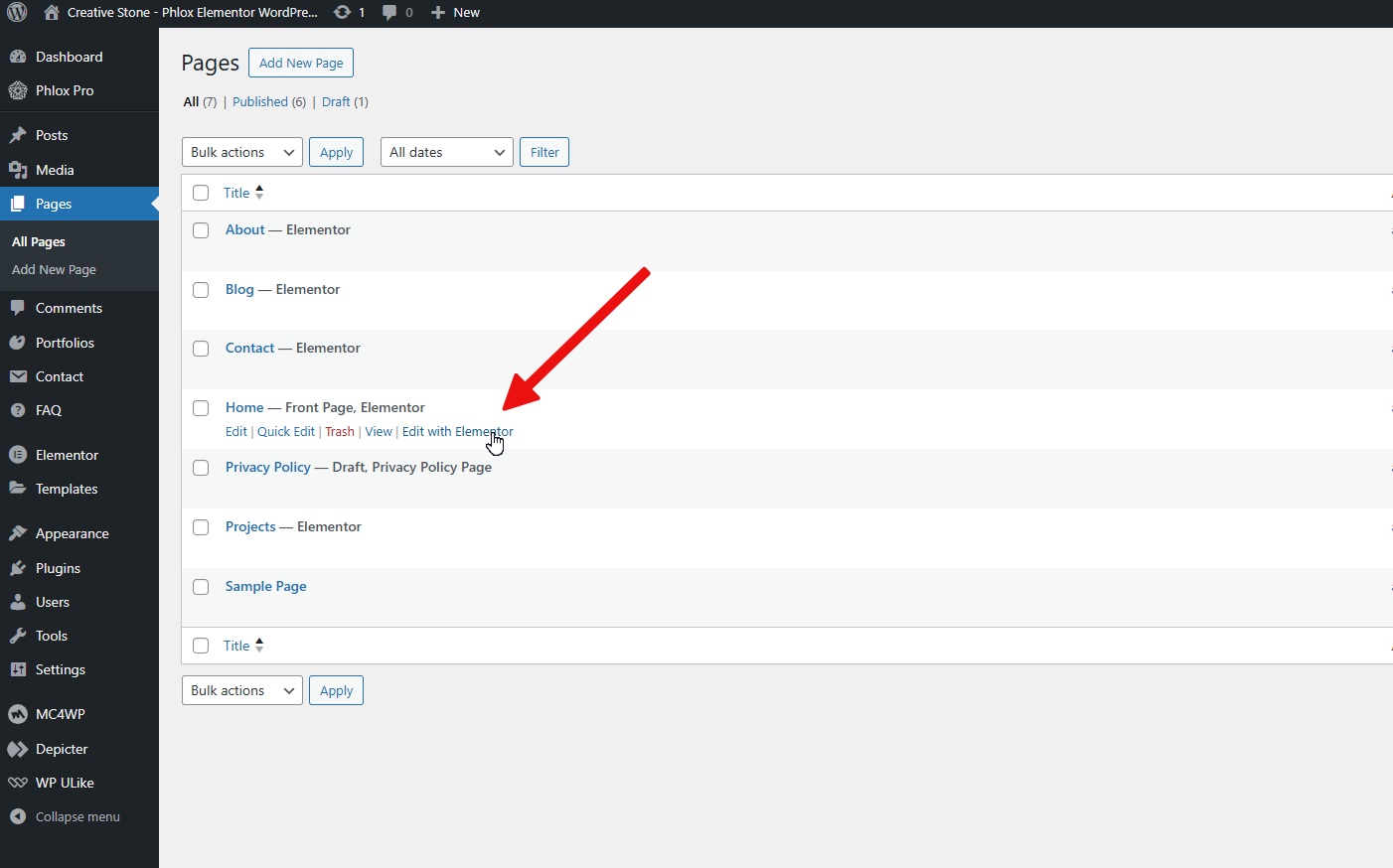Sort by Title in bottom footer

tap(243, 646)
